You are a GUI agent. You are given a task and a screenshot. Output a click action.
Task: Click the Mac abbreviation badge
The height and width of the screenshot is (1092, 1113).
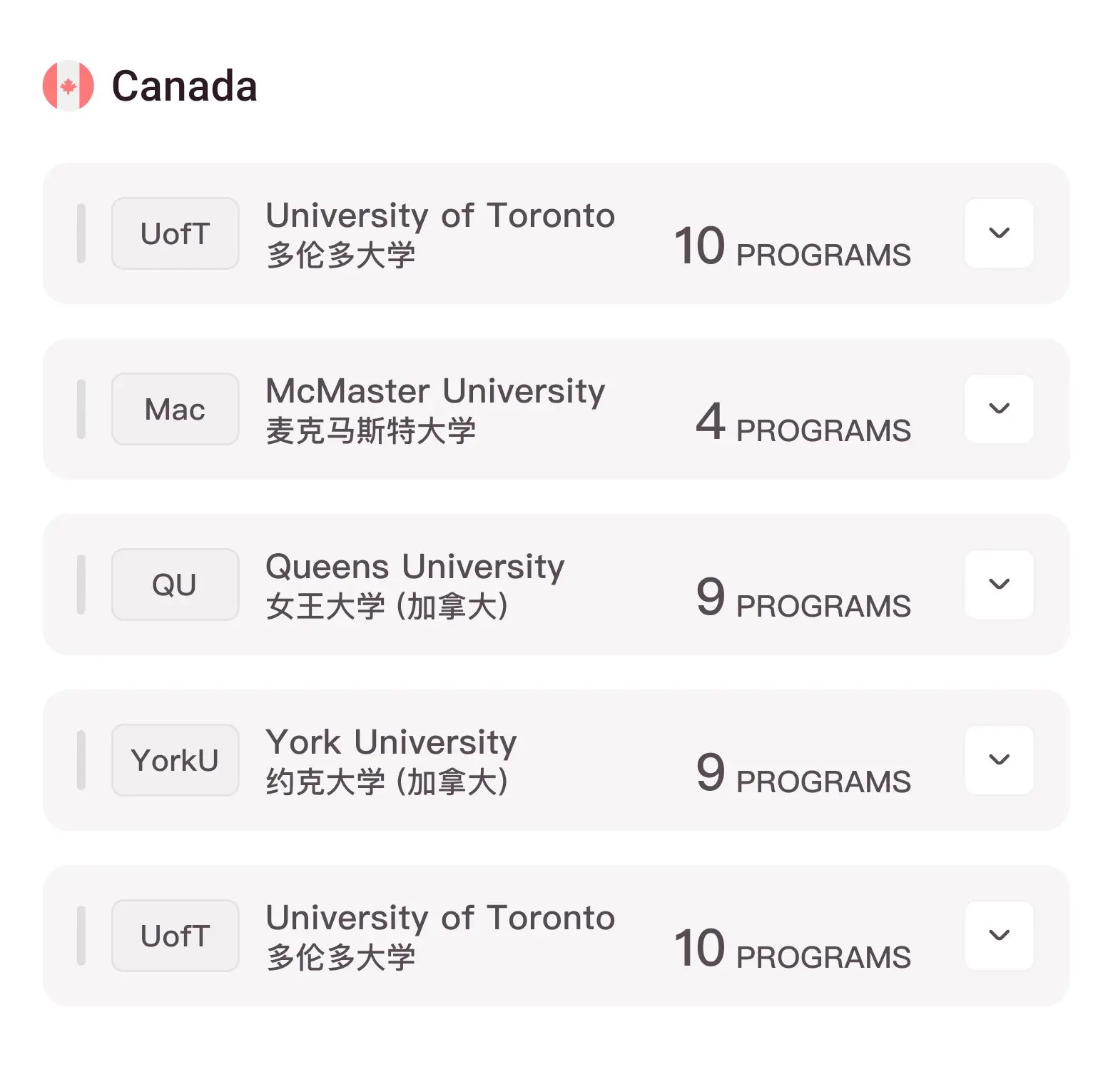(x=176, y=409)
